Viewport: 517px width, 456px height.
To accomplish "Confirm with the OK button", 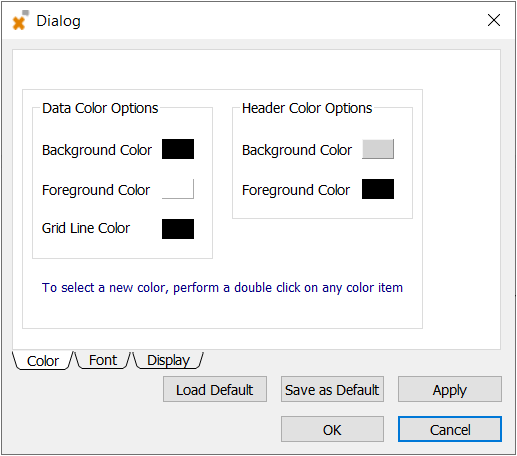I will (x=332, y=429).
